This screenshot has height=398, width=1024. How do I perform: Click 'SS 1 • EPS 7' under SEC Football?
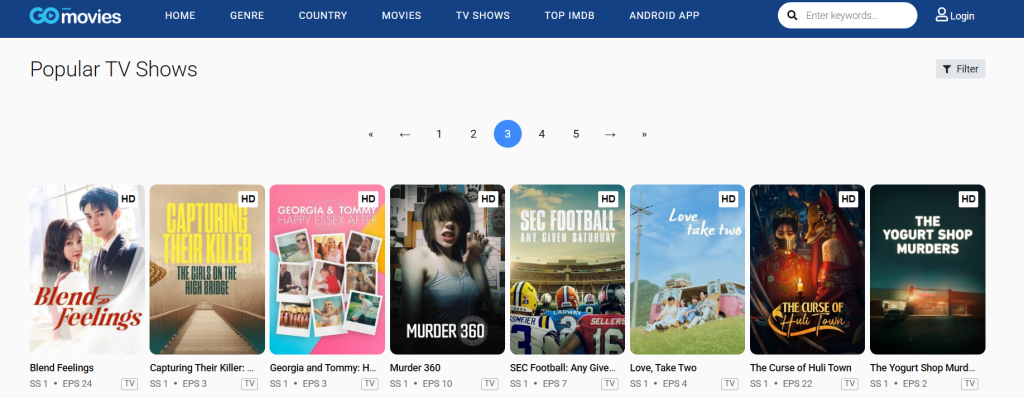click(x=538, y=384)
